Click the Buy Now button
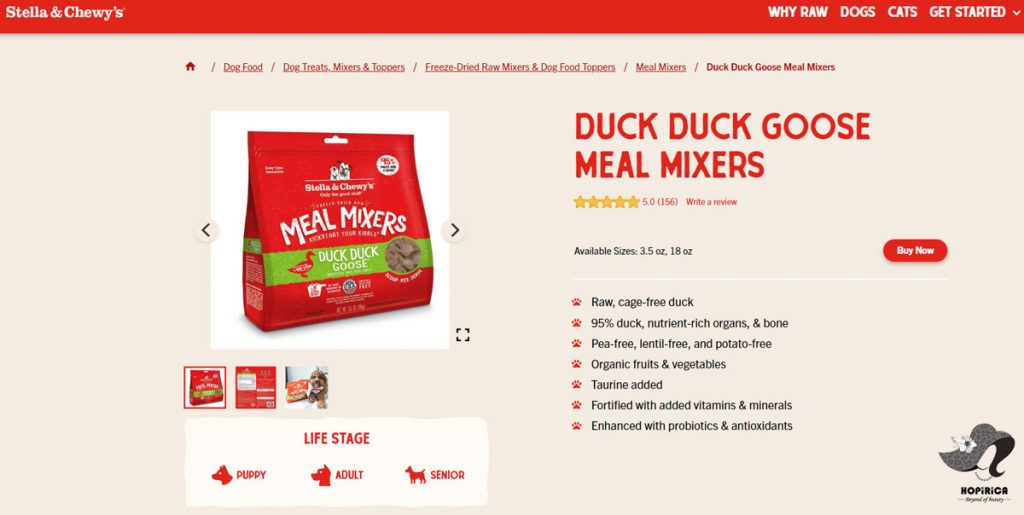 [x=915, y=251]
